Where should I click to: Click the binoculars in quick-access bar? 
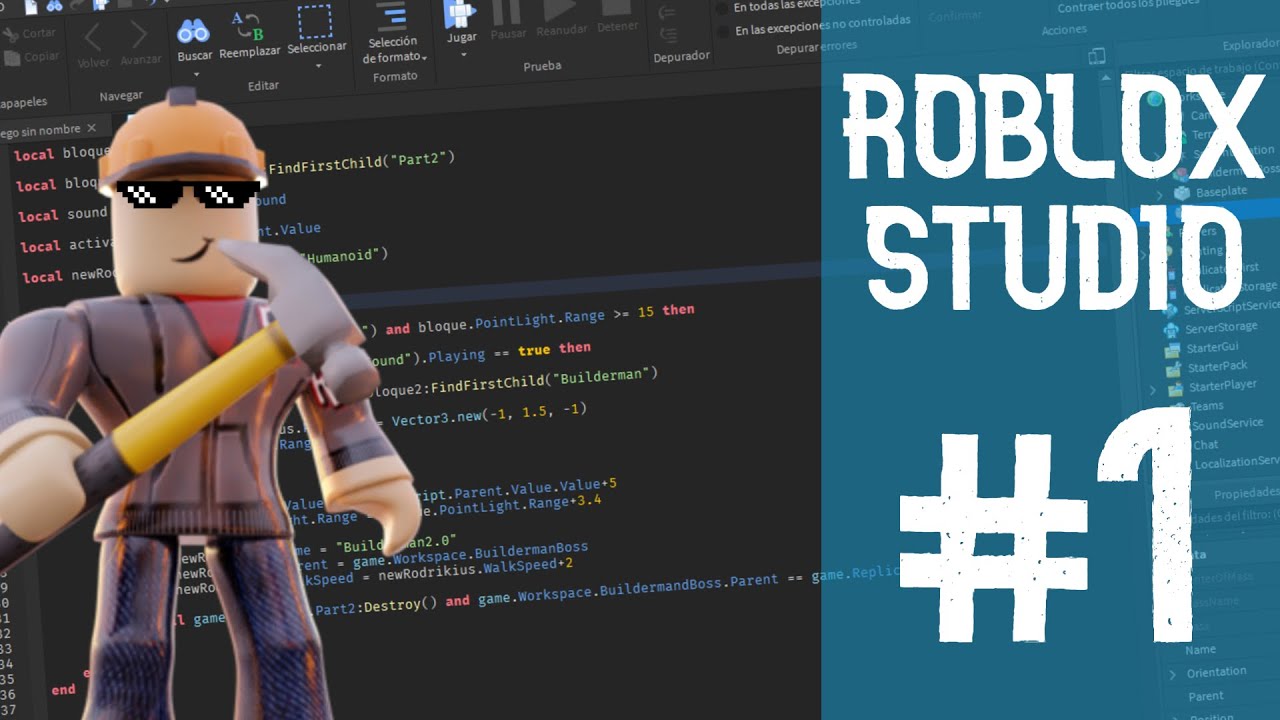55,5
